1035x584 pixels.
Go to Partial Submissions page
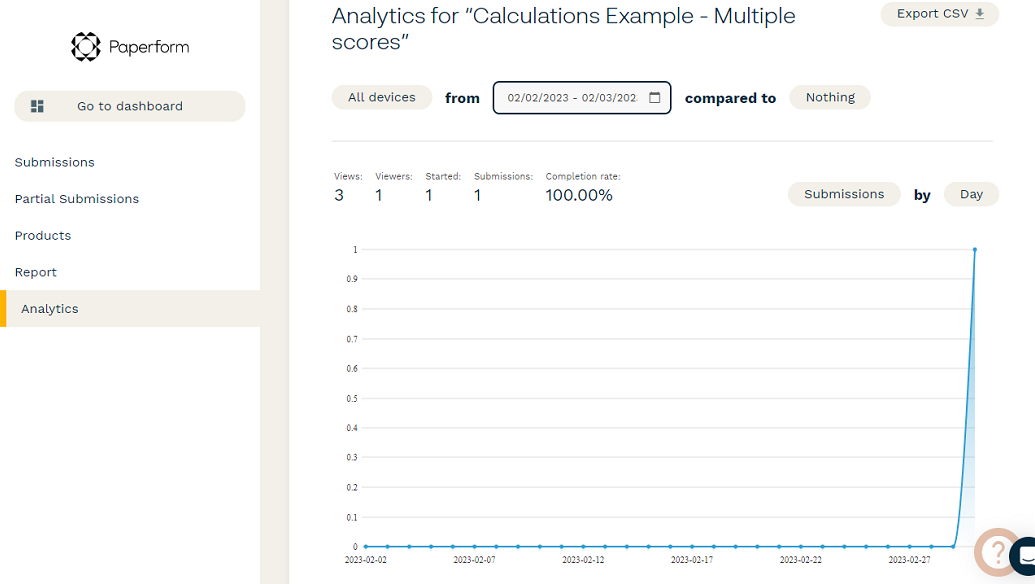77,199
